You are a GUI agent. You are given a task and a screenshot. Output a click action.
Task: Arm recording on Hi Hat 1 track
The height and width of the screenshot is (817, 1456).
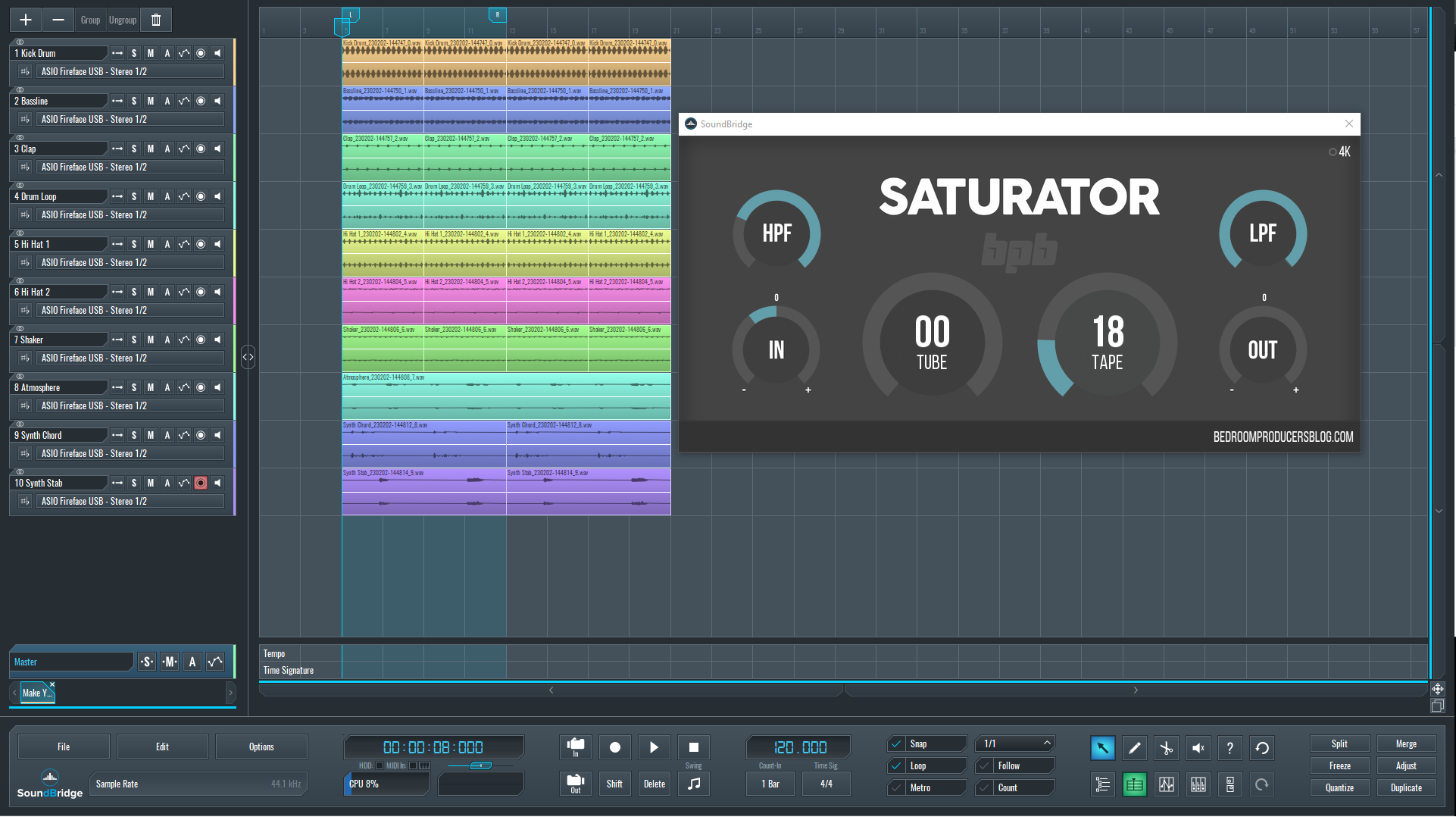click(201, 244)
